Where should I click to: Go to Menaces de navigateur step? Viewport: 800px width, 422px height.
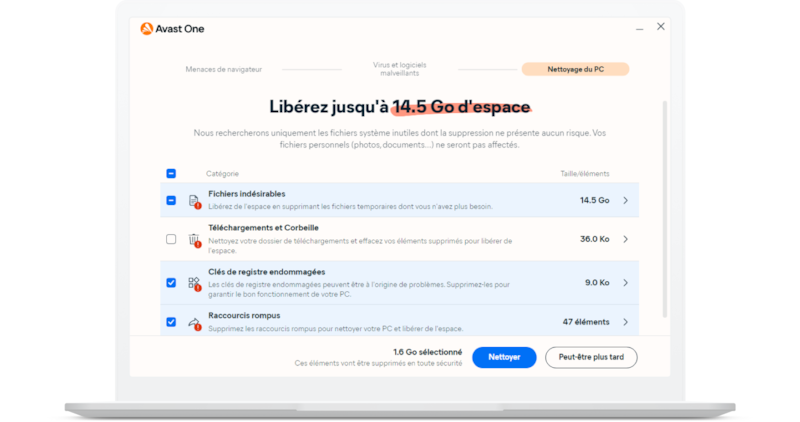224,70
